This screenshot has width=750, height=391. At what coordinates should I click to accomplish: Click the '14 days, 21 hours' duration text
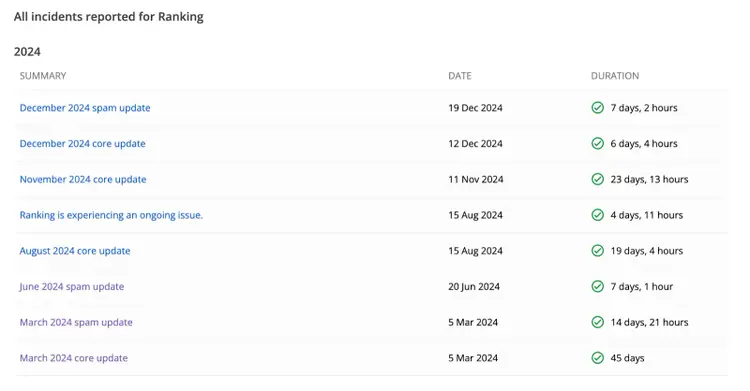click(x=649, y=323)
